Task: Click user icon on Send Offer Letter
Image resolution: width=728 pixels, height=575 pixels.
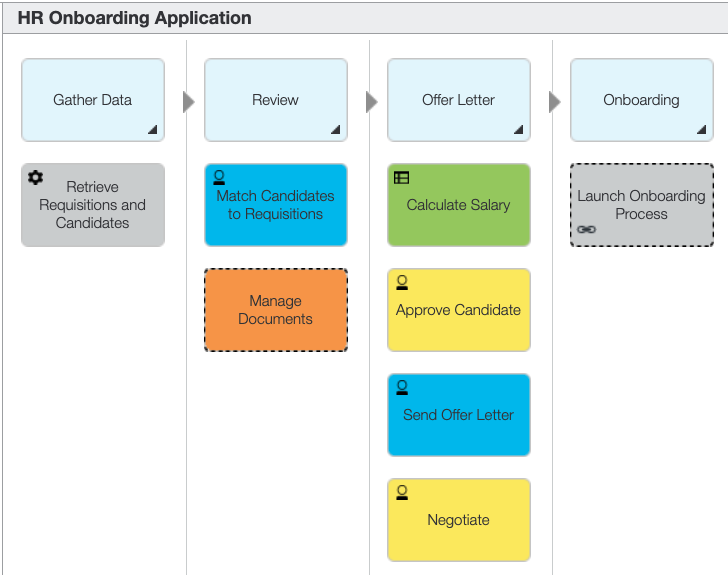Action: (402, 387)
